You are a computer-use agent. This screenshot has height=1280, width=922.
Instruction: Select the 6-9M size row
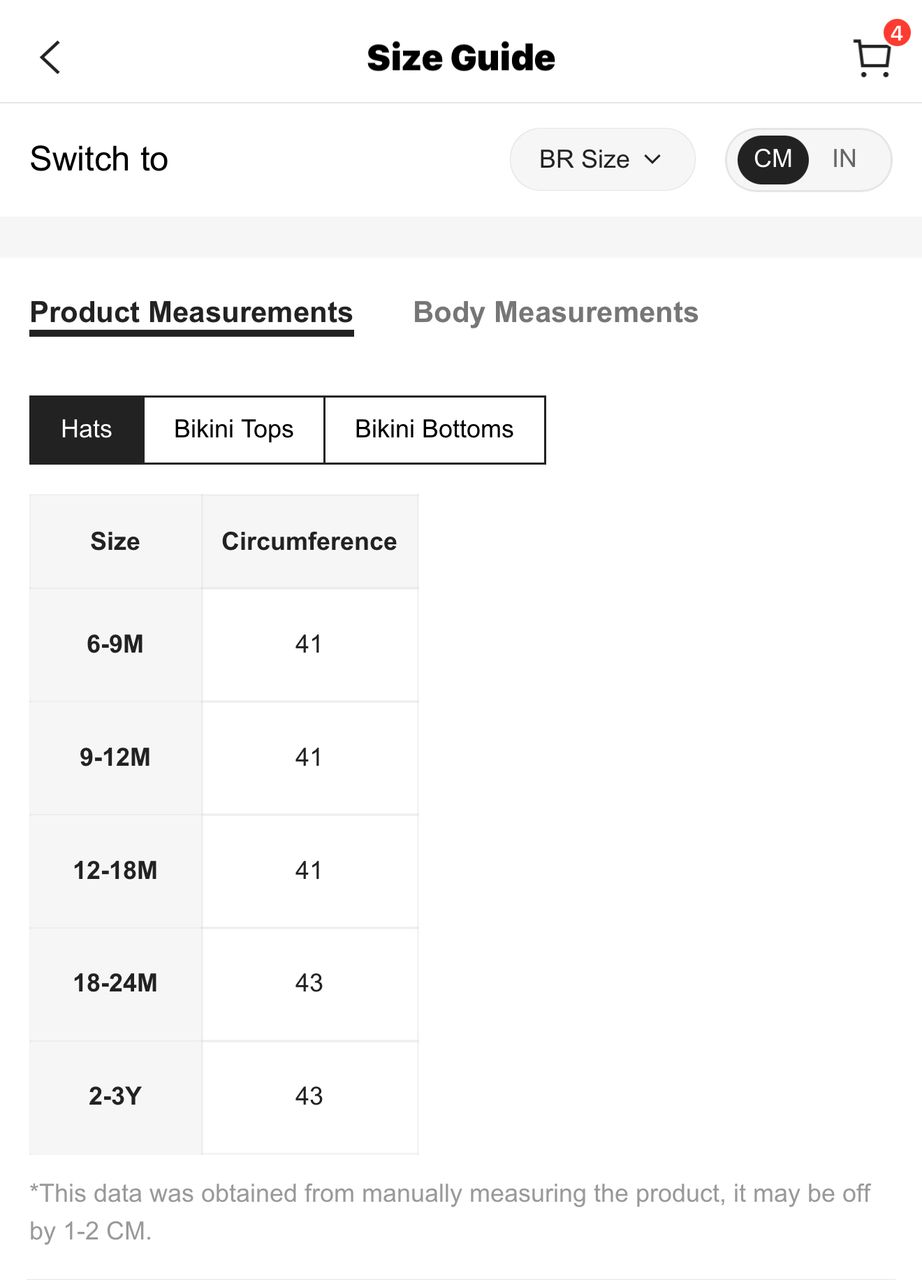pos(224,645)
